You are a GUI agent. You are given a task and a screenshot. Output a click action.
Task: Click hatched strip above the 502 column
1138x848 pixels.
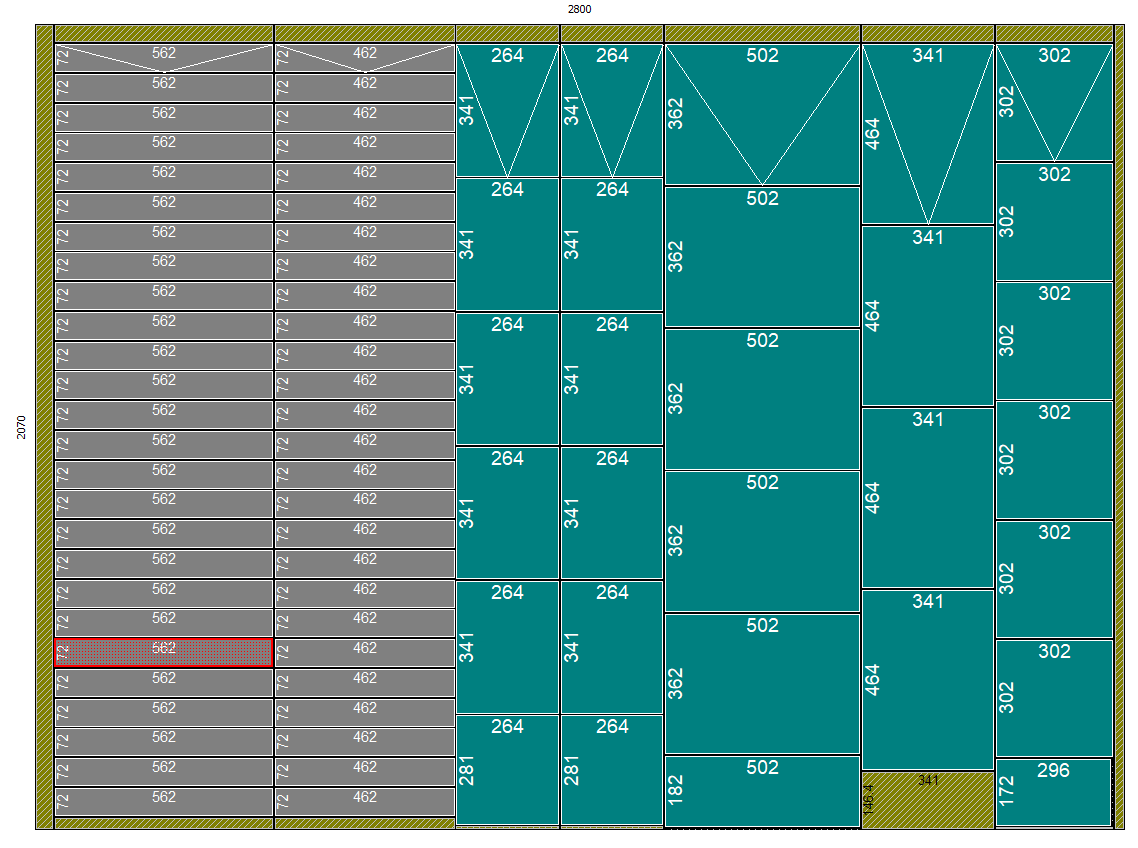pyautogui.click(x=762, y=34)
